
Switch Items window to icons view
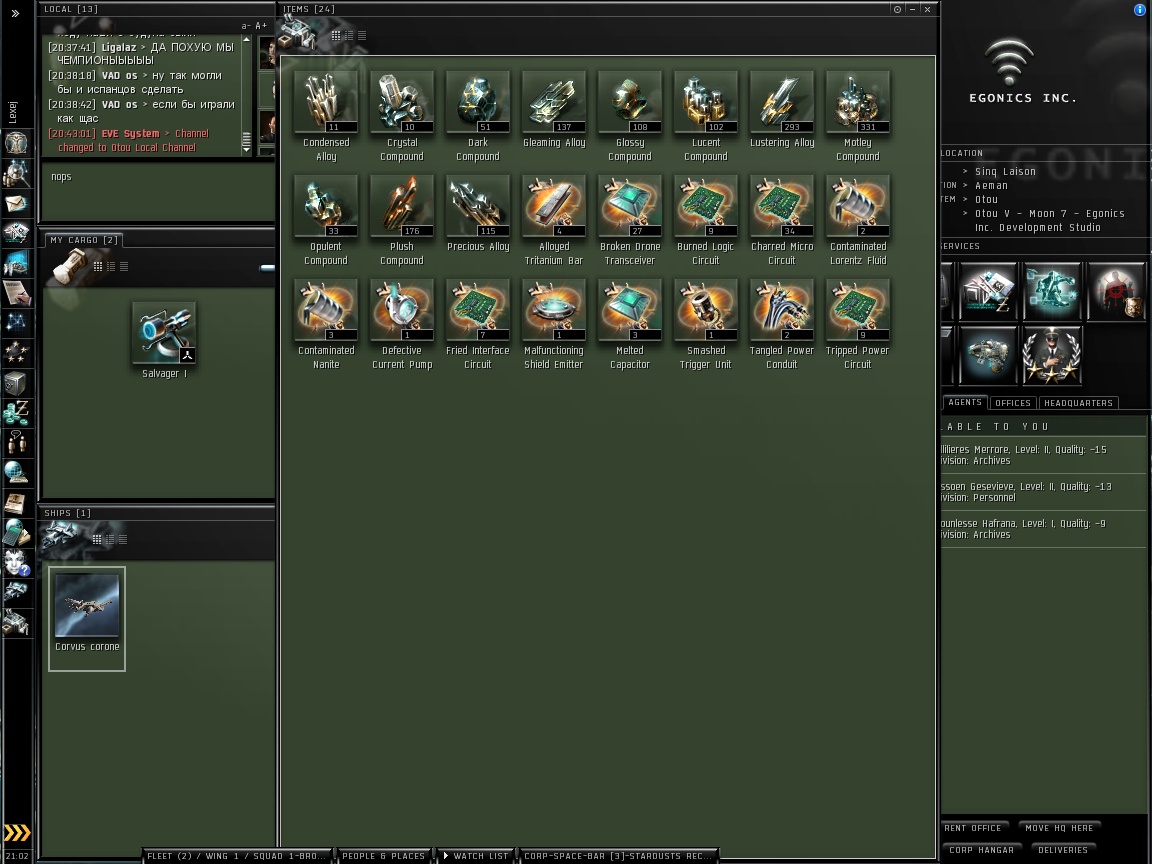pyautogui.click(x=336, y=35)
